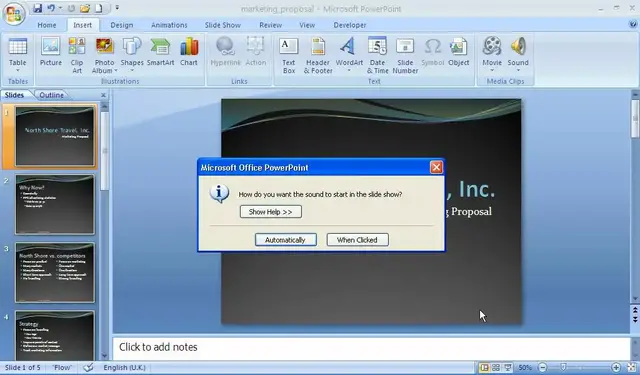Start slide show view from status bar
Screen dimensions: 640x375
[x=508, y=367]
